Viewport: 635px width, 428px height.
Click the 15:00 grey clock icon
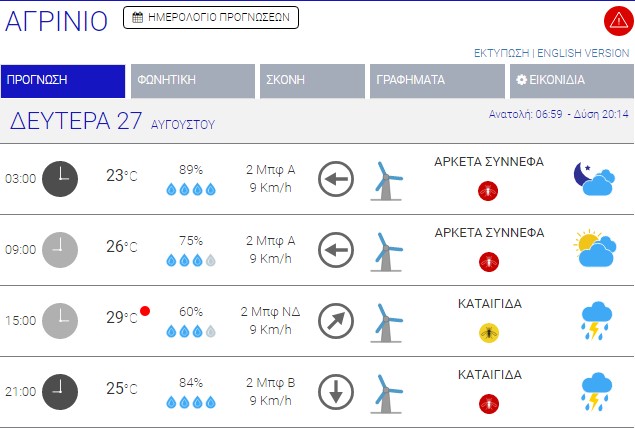point(60,320)
